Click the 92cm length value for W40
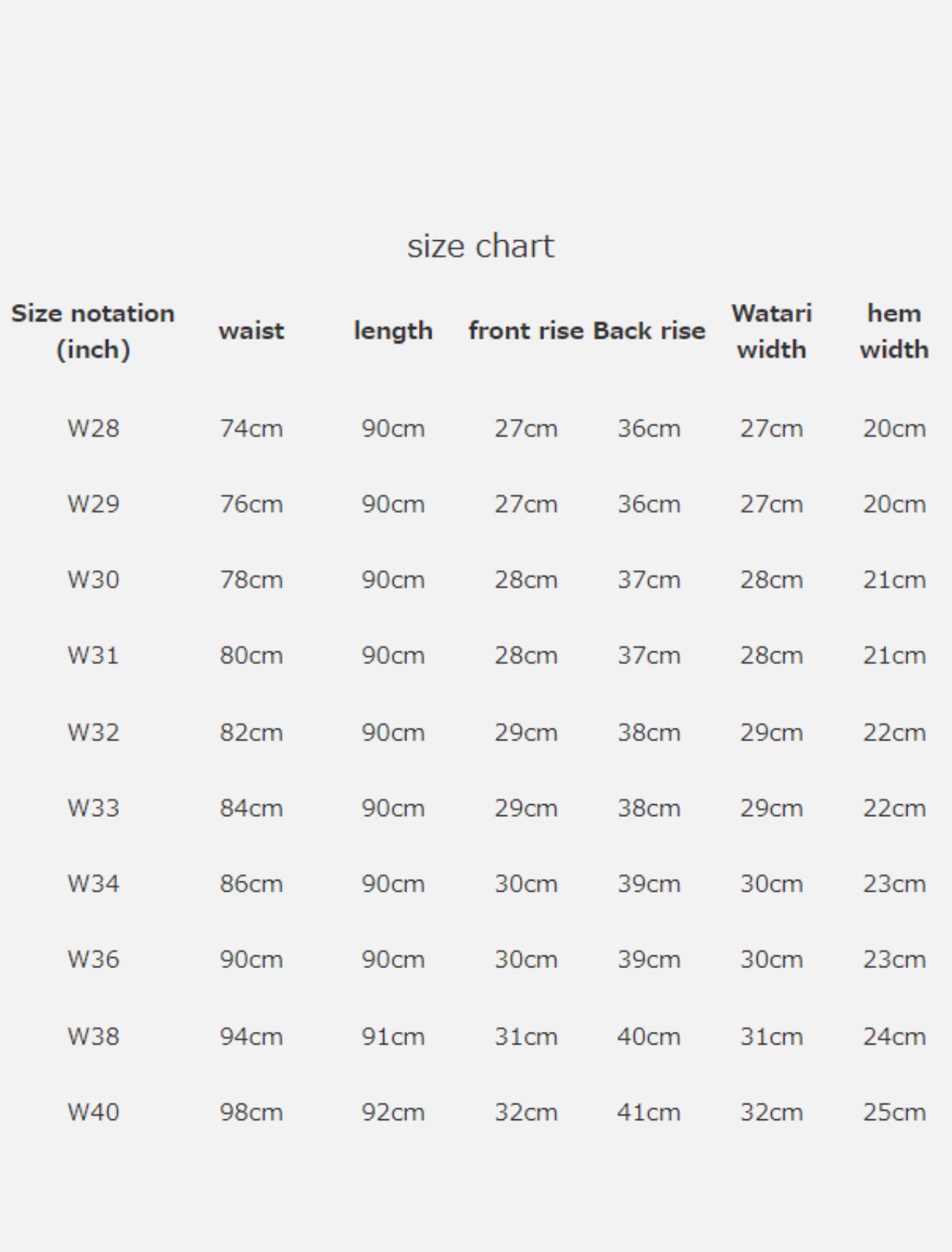Viewport: 952px width, 1252px height. 393,1112
